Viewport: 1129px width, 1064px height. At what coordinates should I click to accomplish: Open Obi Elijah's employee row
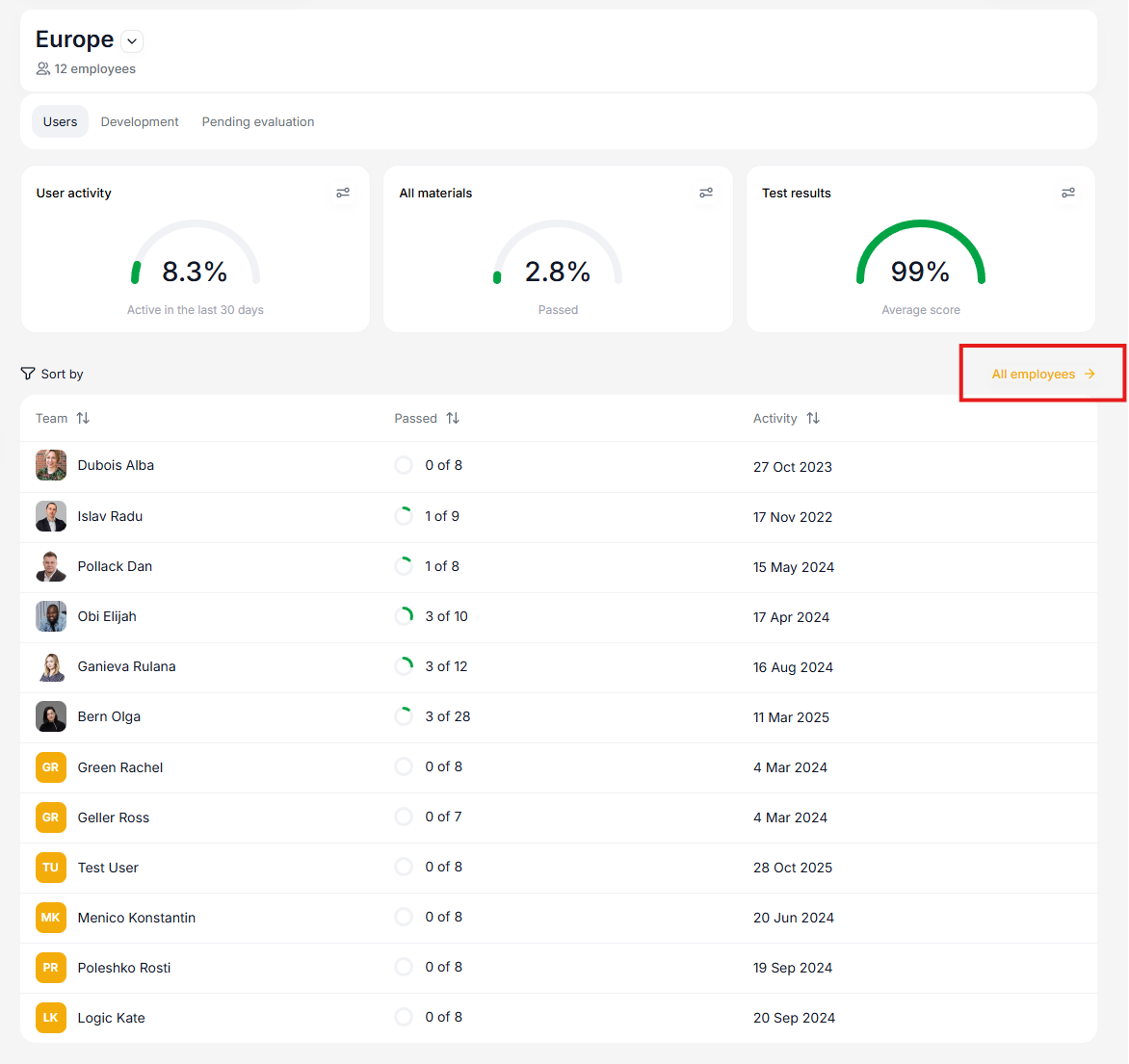point(107,616)
